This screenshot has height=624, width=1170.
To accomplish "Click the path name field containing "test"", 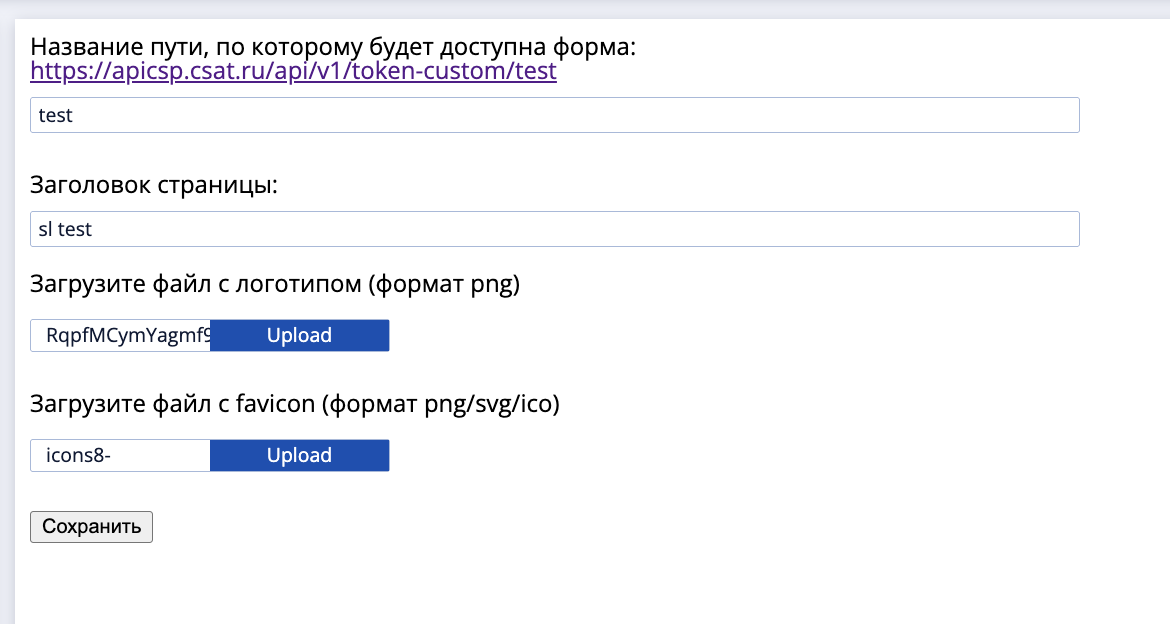I will pos(554,115).
